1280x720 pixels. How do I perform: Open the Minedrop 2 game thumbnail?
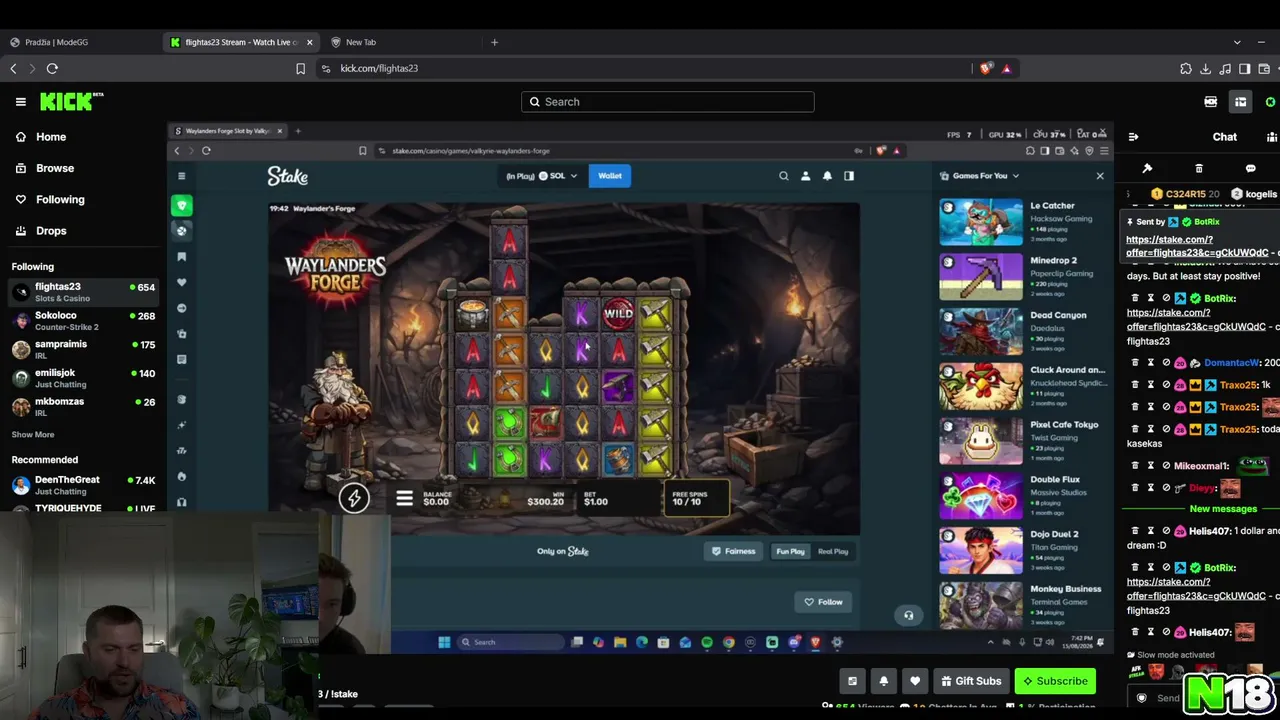(x=981, y=276)
